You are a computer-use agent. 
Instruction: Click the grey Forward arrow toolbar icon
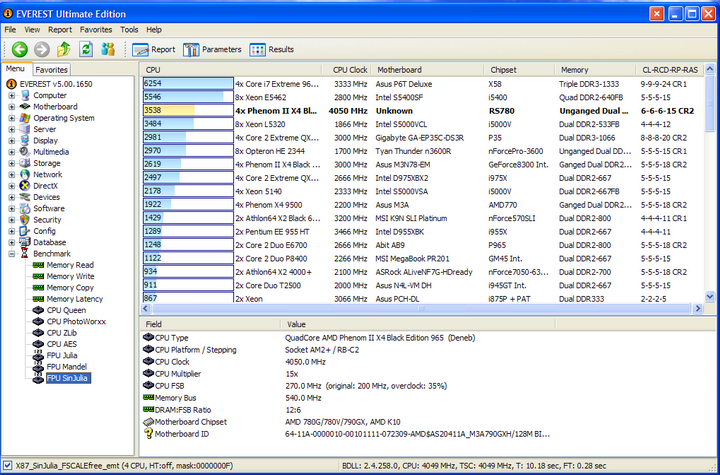[42, 49]
